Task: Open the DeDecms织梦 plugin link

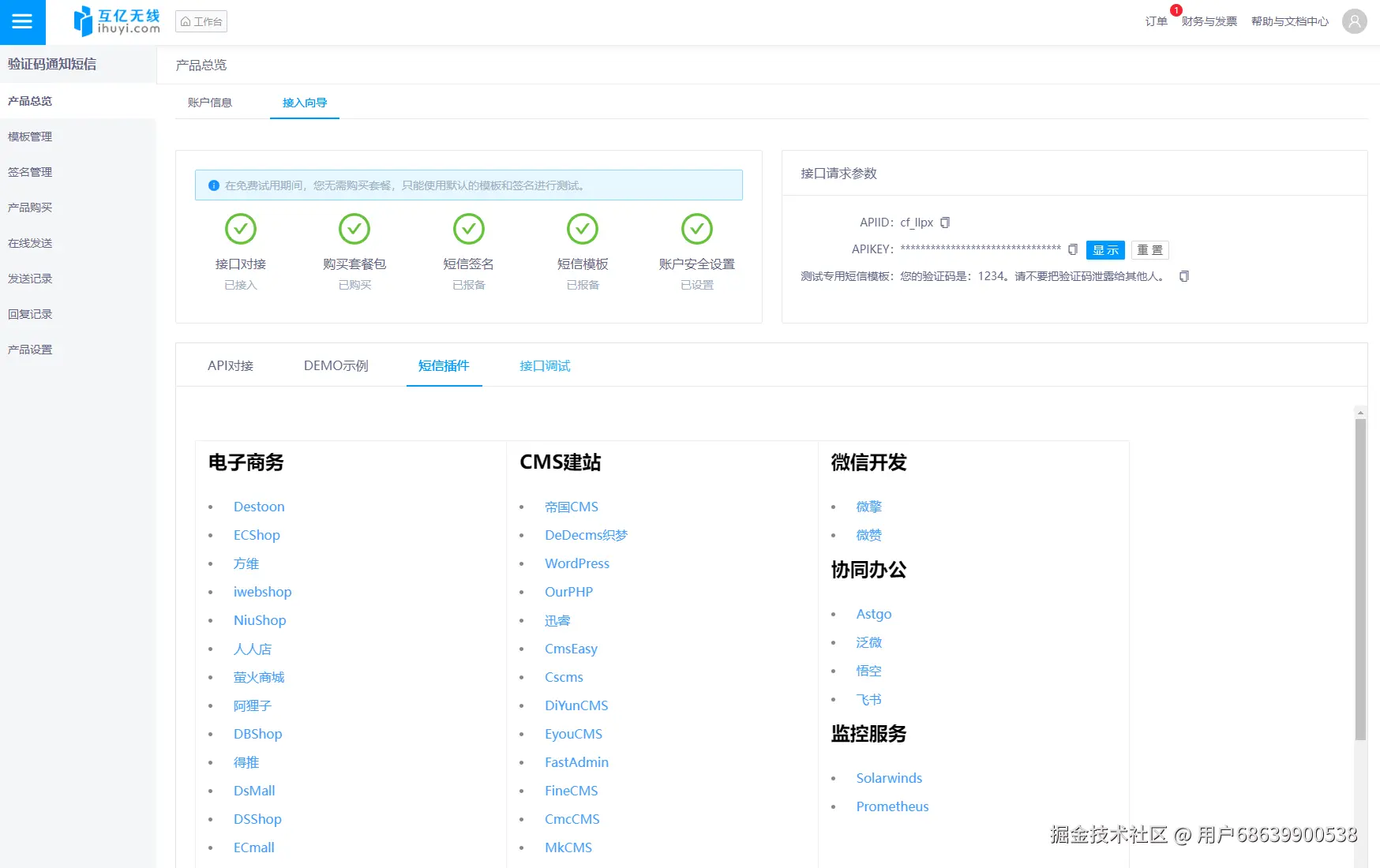Action: [x=586, y=535]
